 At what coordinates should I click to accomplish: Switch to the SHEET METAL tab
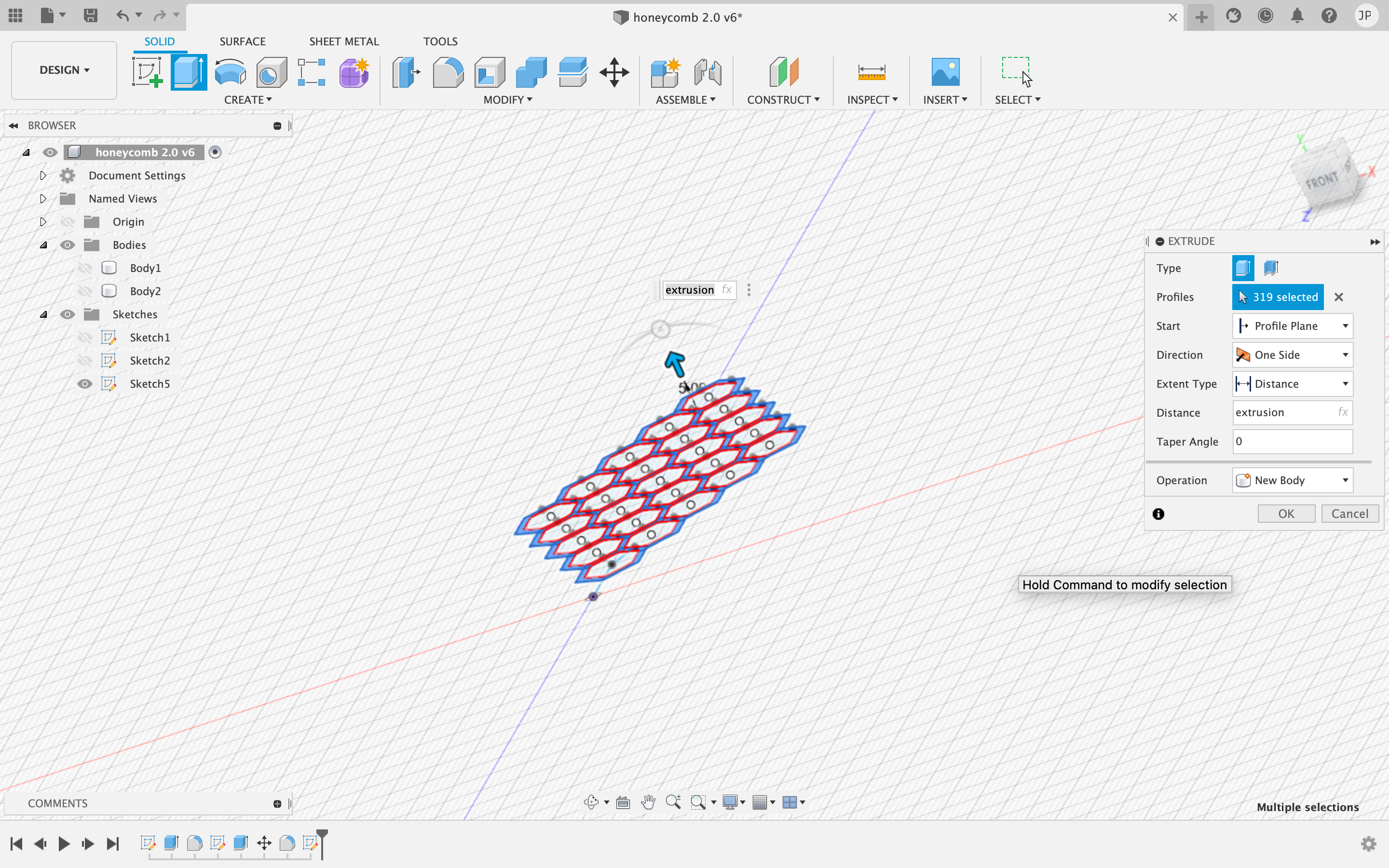[344, 41]
